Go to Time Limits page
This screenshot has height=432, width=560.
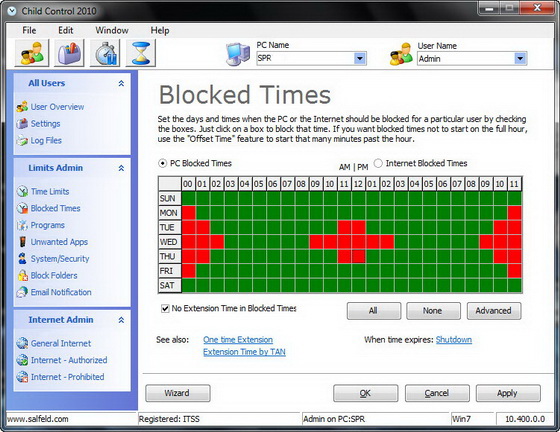pos(50,191)
